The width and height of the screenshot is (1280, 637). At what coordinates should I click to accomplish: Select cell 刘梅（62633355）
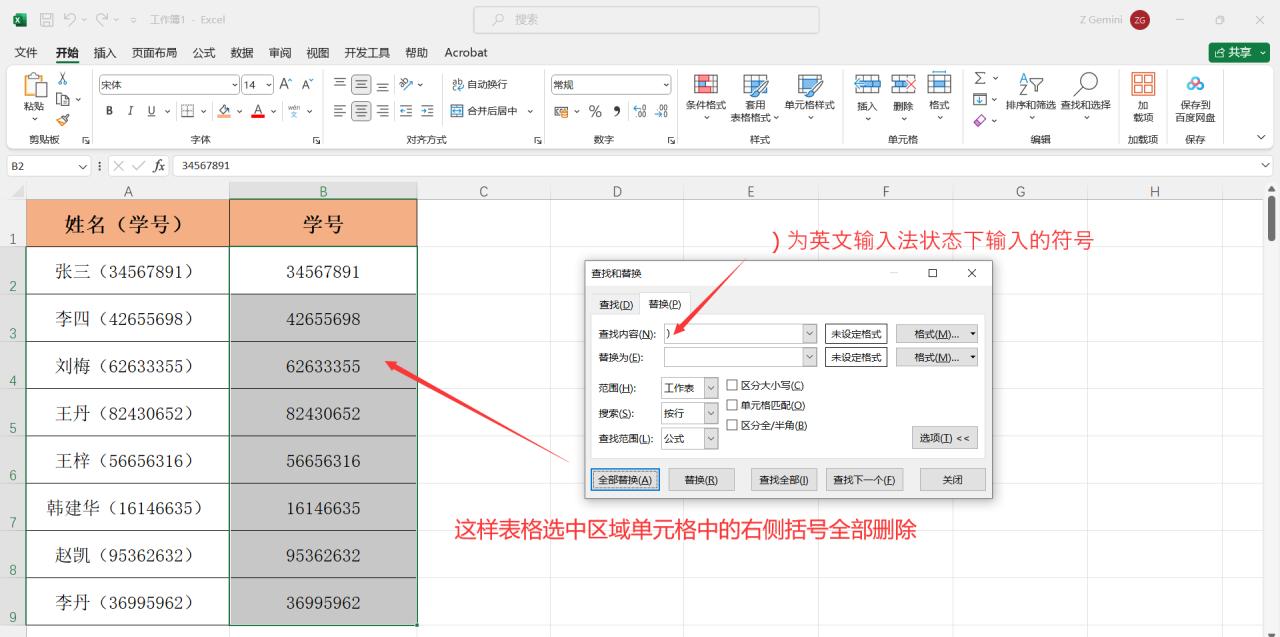coord(127,366)
